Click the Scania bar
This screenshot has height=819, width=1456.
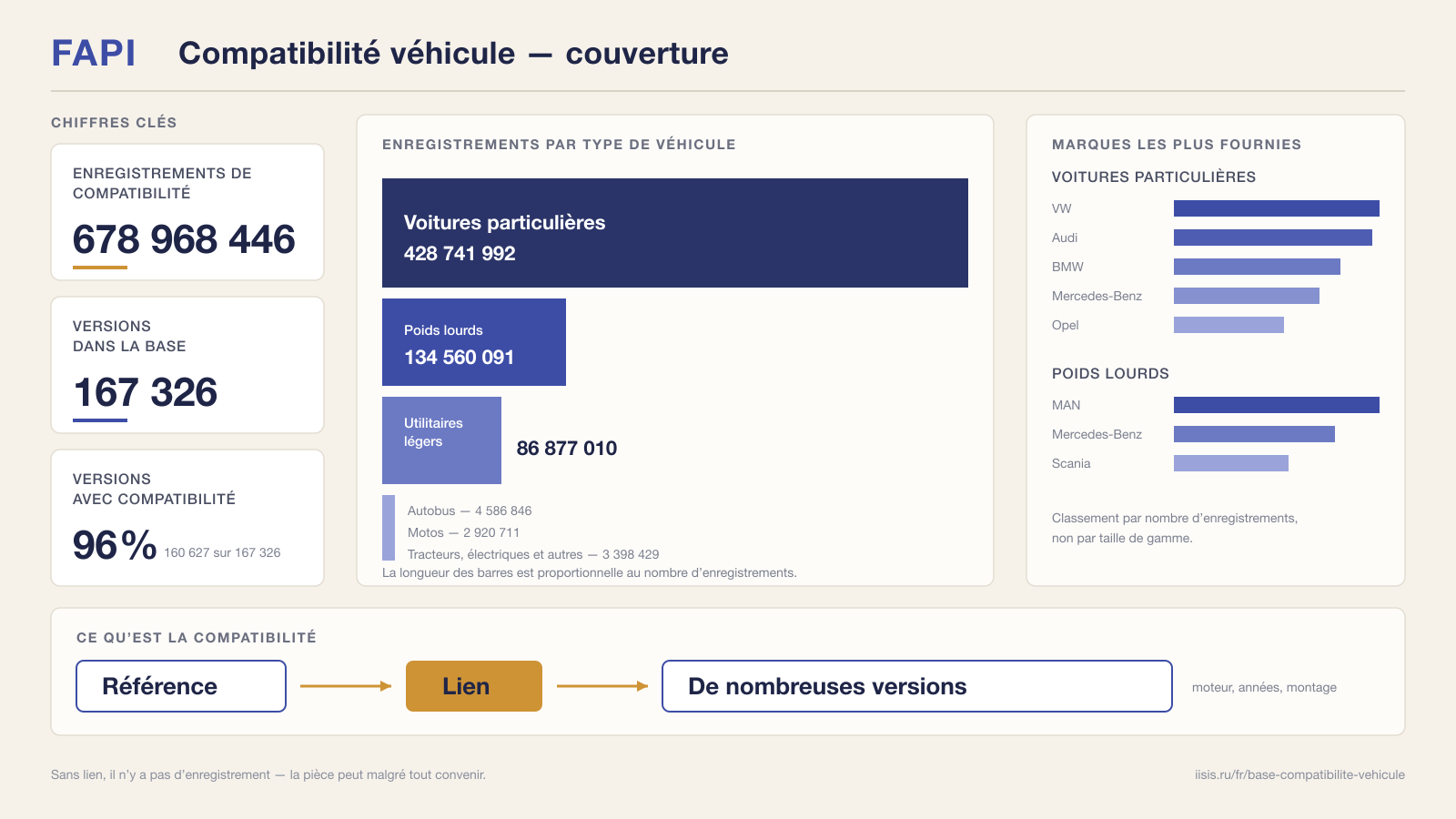pos(1231,463)
